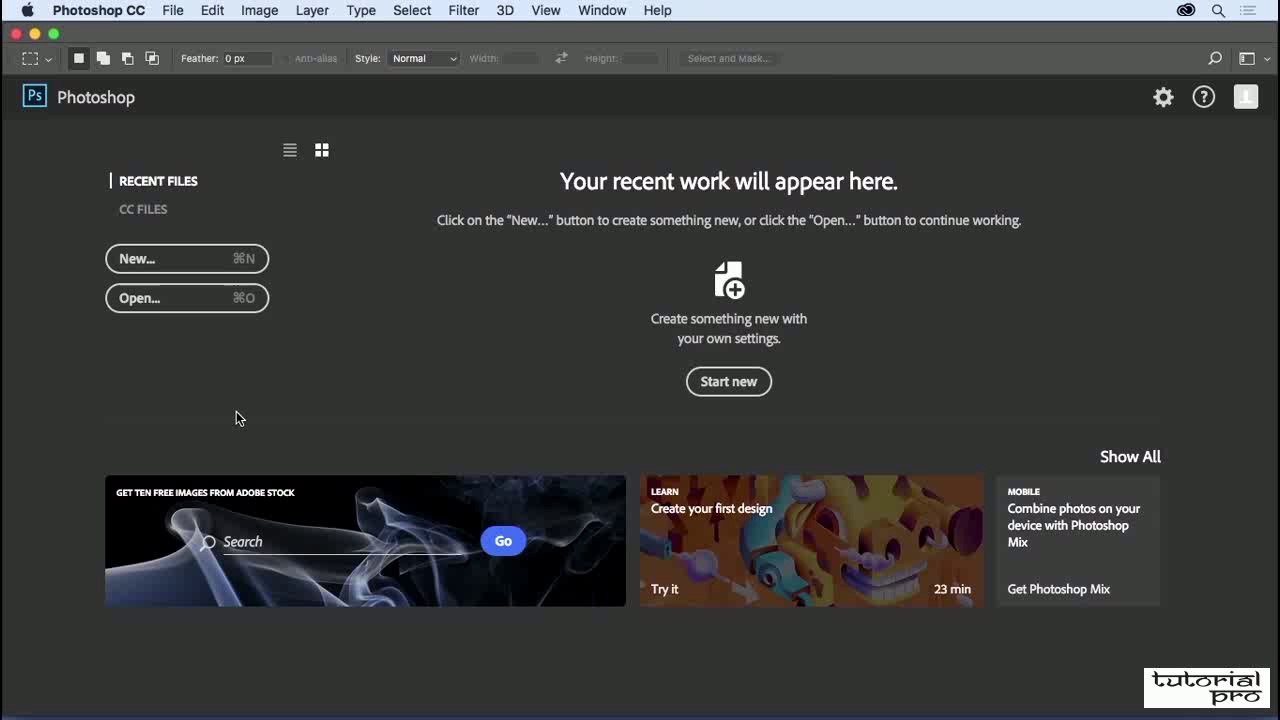The height and width of the screenshot is (720, 1280).
Task: Click the new document icon
Action: point(729,280)
